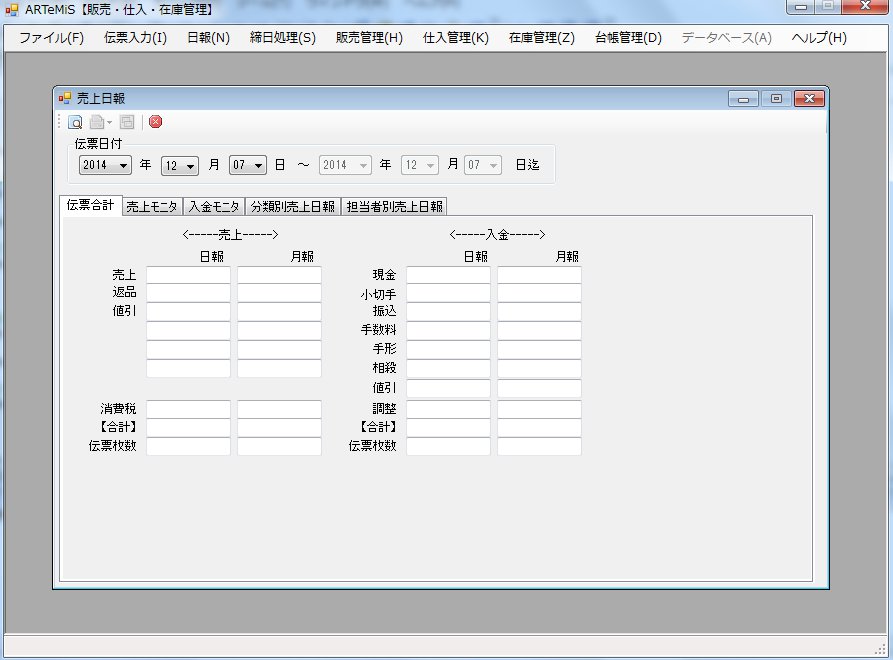Open the end year 2014 dropdown
Screen dimensions: 893x660
345,165
